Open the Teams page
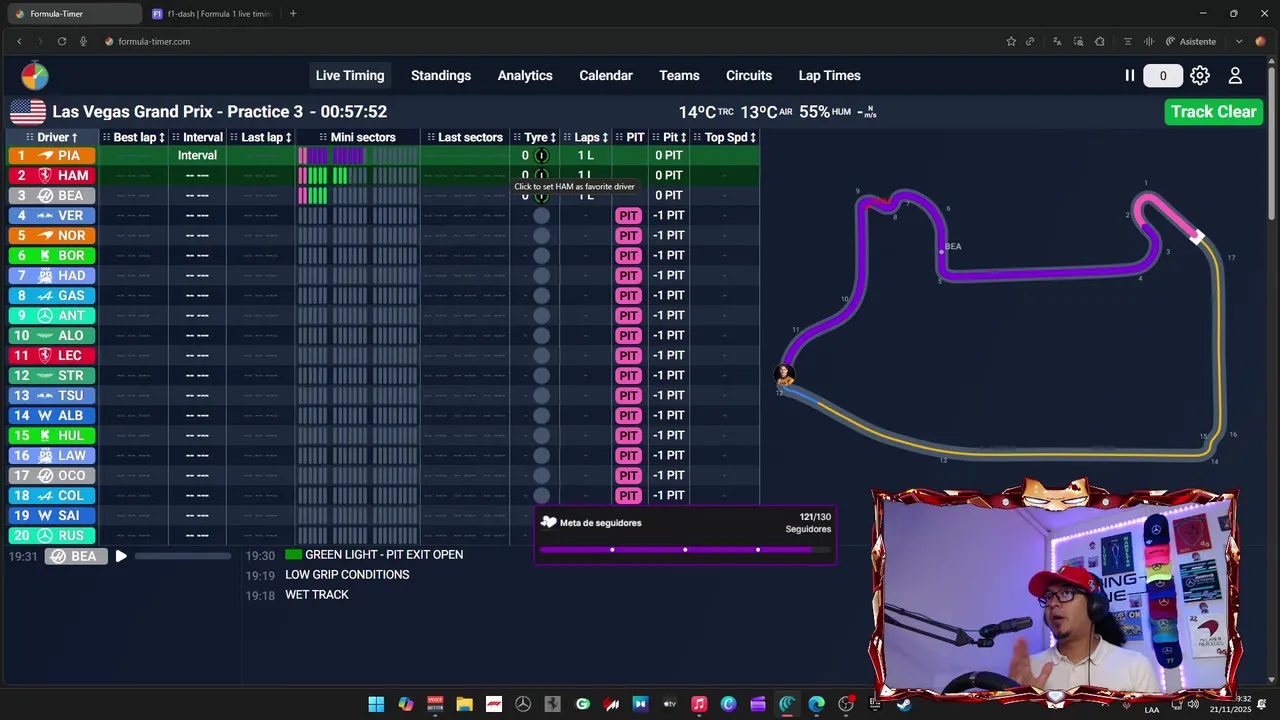 click(679, 76)
